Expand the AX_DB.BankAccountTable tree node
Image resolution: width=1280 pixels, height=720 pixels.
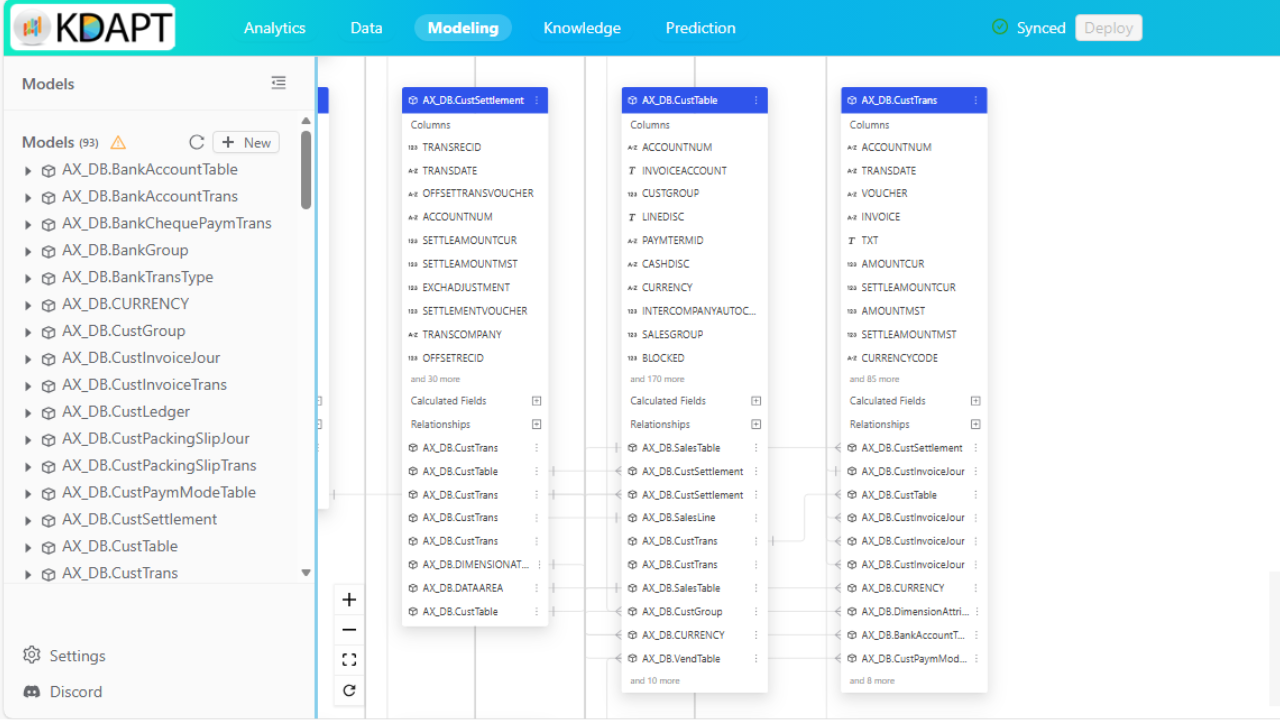[28, 170]
